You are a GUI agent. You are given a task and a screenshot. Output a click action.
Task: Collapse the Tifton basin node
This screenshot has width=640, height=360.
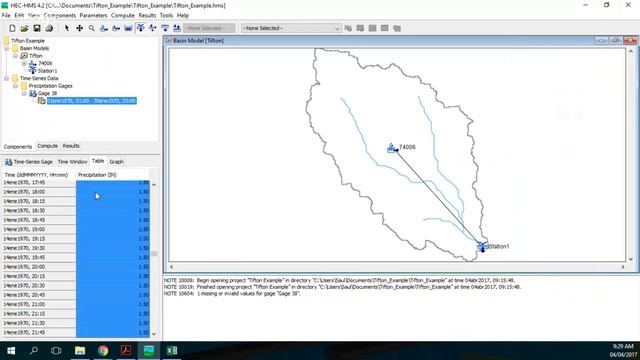click(x=16, y=56)
